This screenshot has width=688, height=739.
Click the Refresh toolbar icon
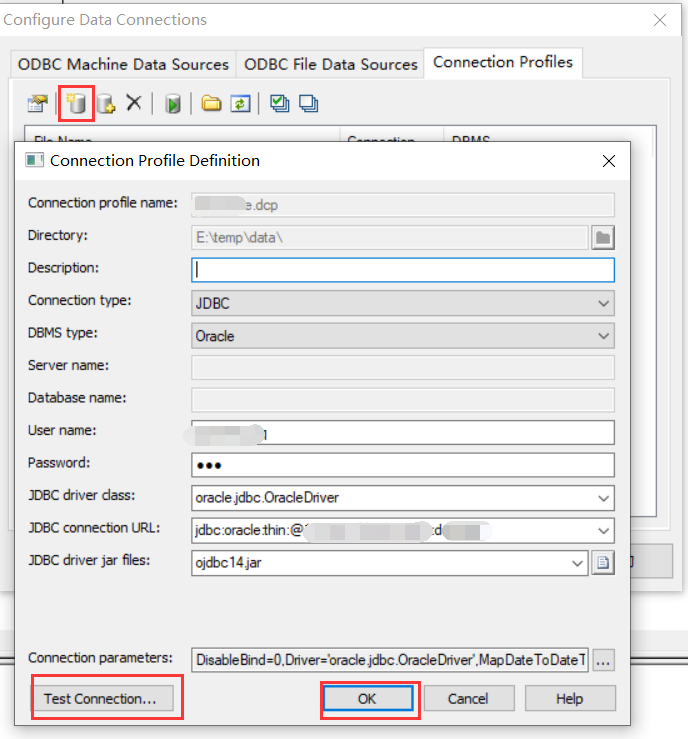(x=240, y=103)
